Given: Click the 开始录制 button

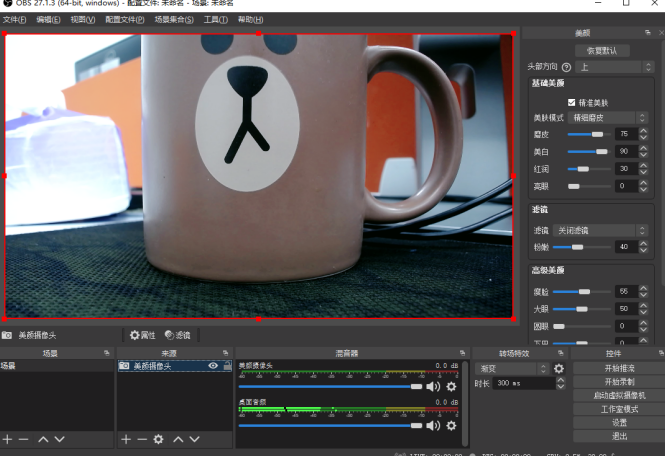Looking at the screenshot, I should (x=619, y=382).
